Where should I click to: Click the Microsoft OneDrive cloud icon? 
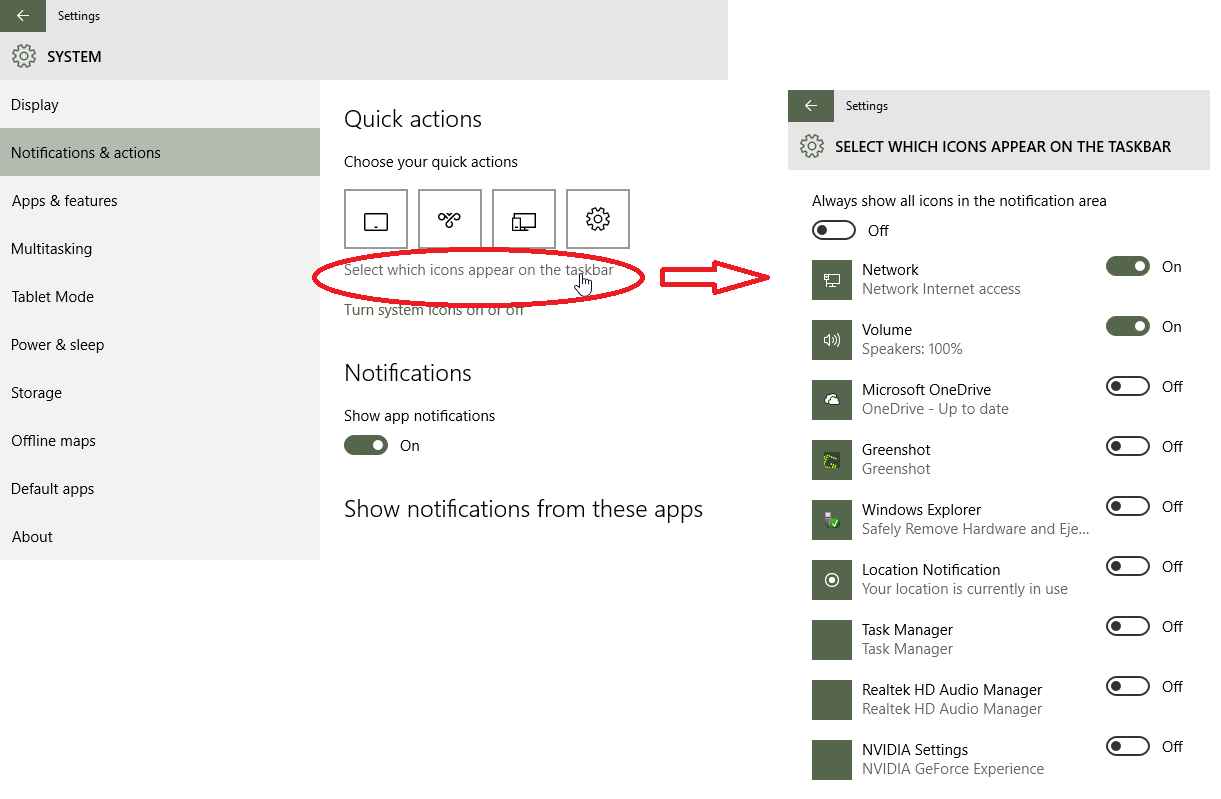click(x=832, y=400)
